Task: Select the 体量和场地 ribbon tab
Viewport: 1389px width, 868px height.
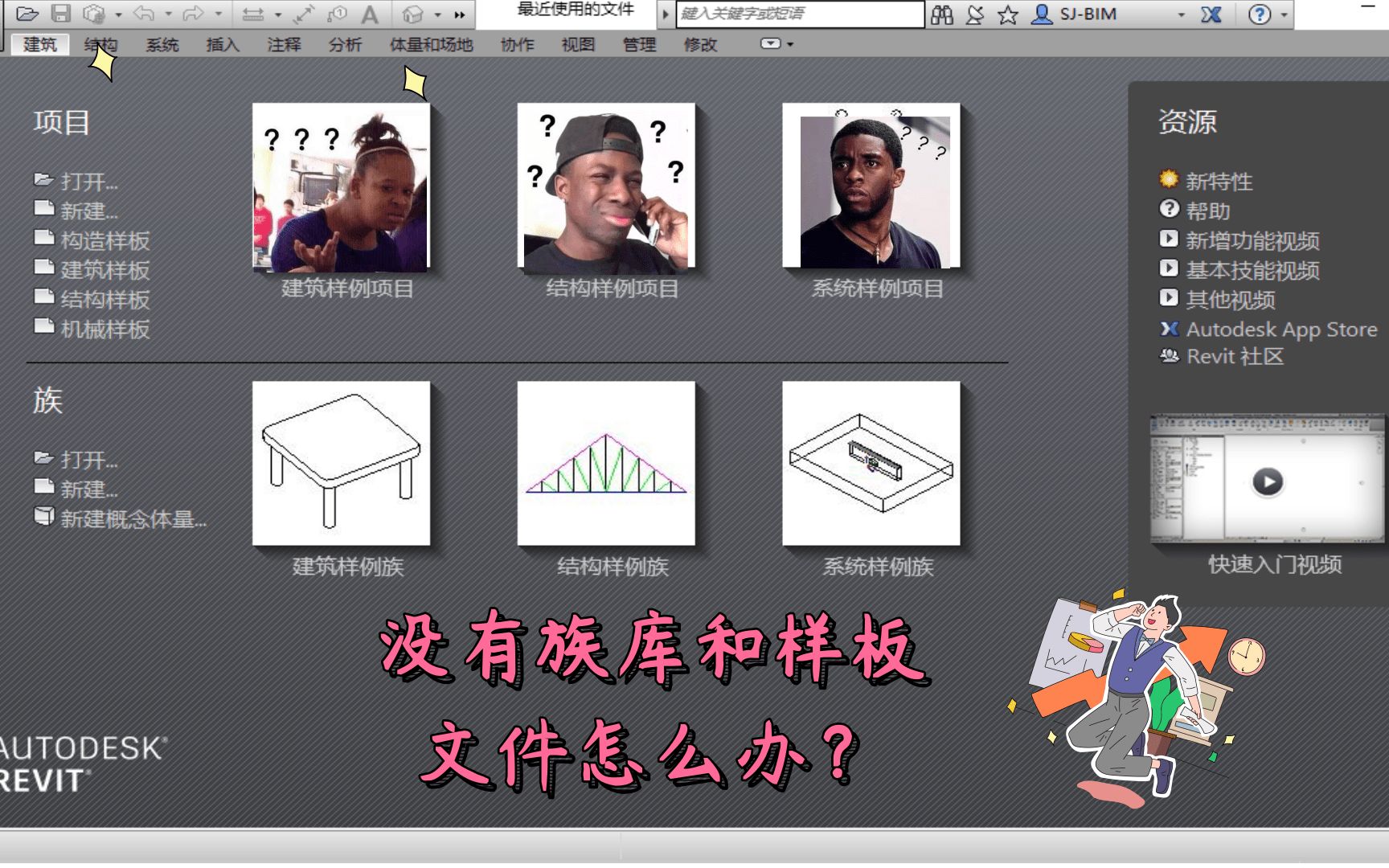Action: (431, 44)
